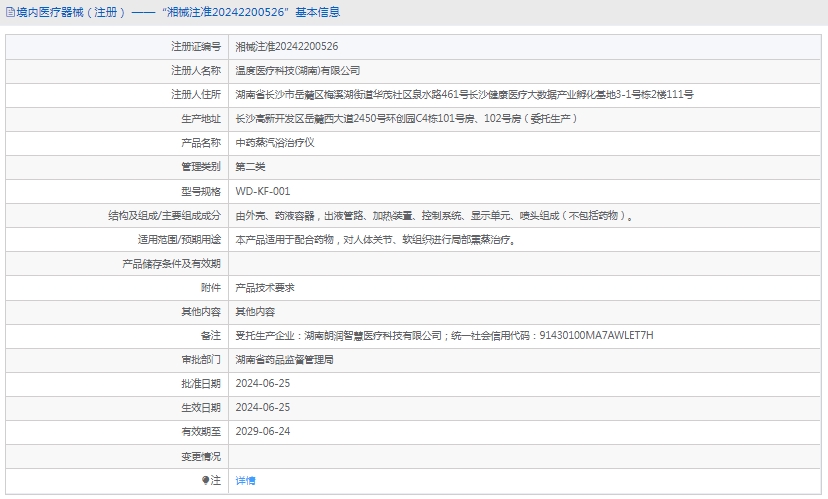This screenshot has height=499, width=828.
Task: Click approving department 湖南省药品监督管理局
Action: click(x=284, y=359)
